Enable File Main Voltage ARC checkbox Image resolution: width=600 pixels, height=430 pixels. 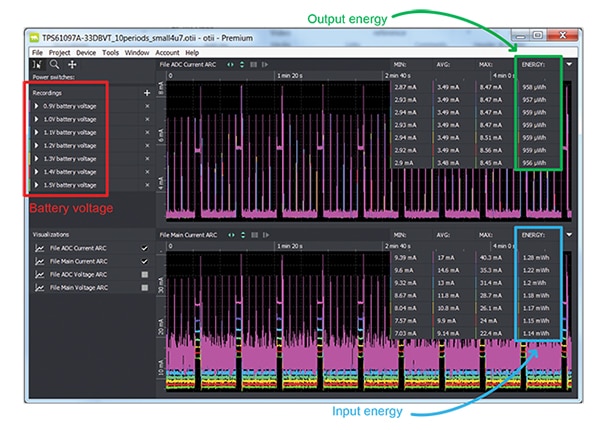(144, 287)
